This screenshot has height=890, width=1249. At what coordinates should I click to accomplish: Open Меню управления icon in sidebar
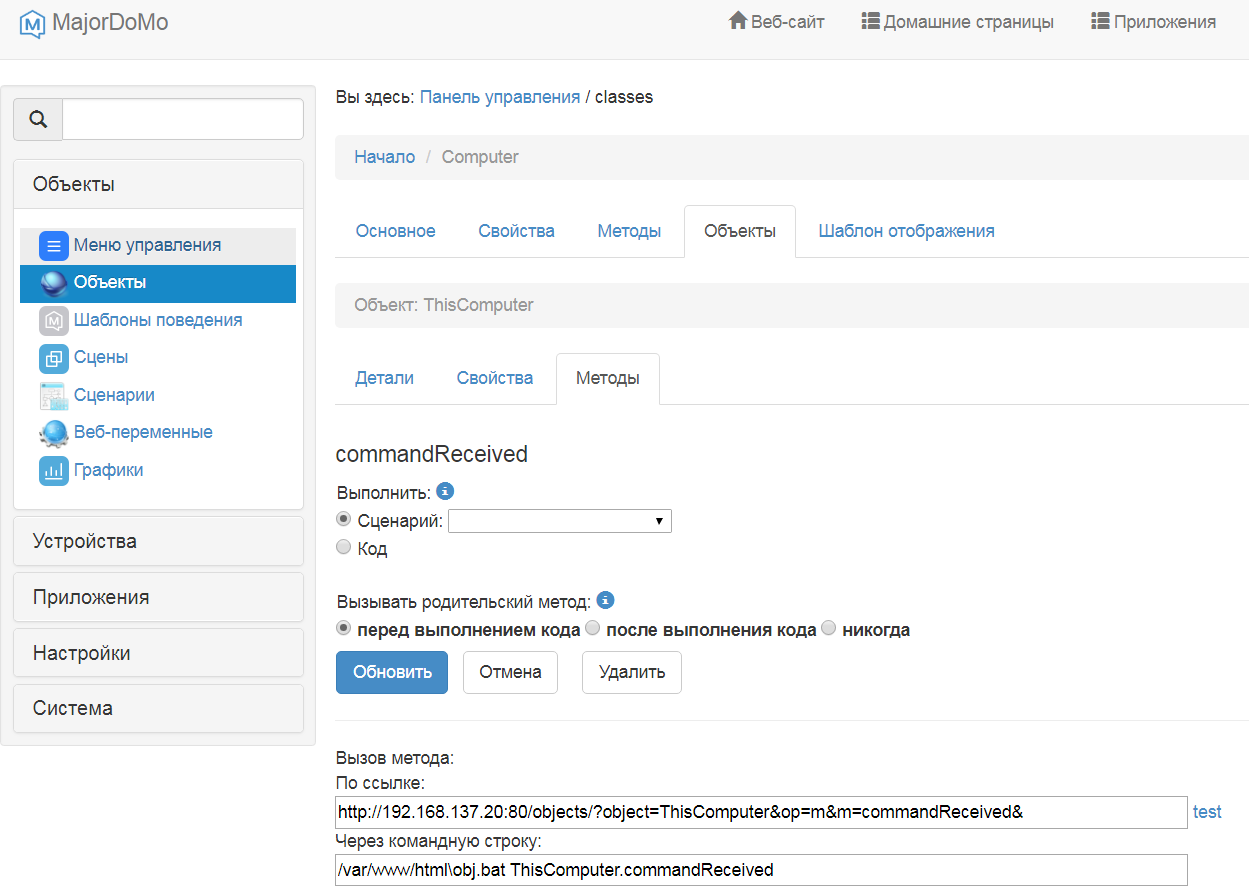[54, 246]
